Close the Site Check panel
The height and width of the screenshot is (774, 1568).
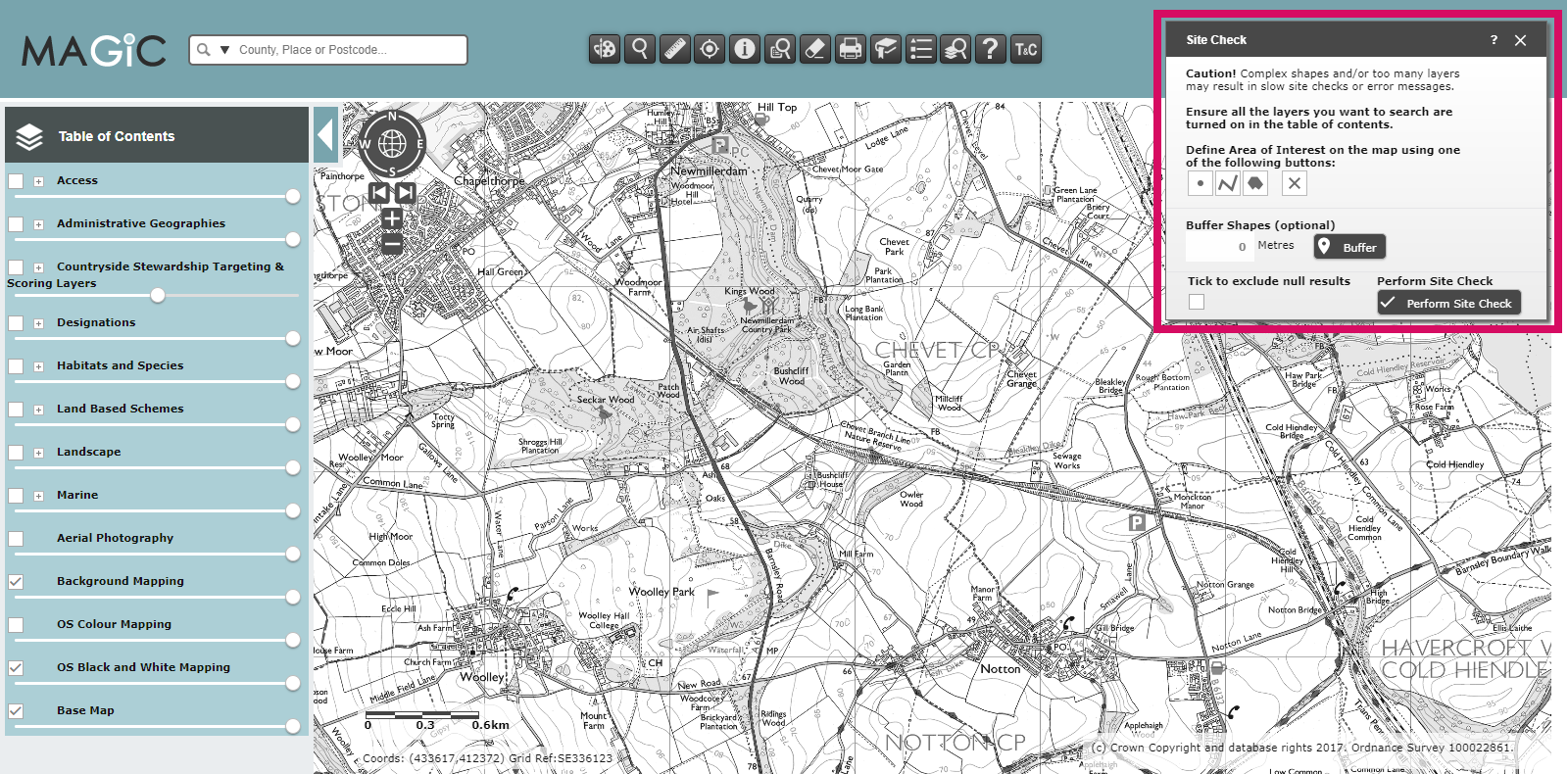1520,40
